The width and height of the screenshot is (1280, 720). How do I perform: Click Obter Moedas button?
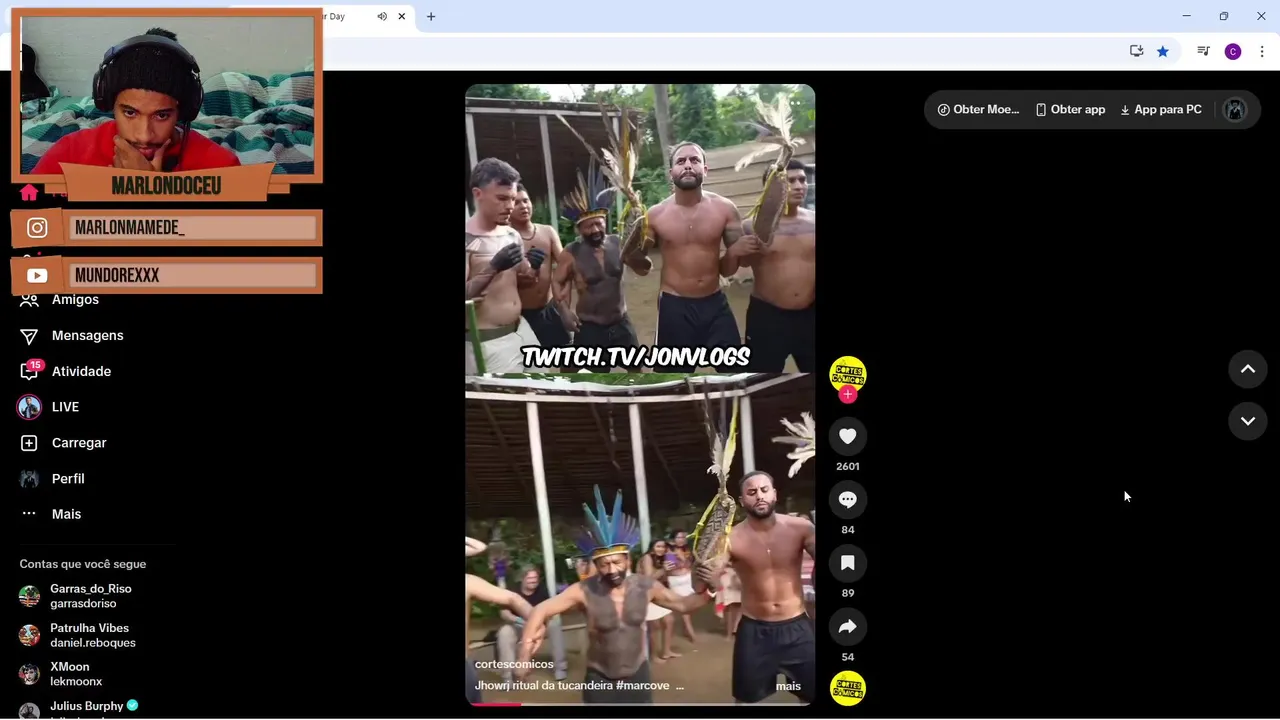point(978,110)
